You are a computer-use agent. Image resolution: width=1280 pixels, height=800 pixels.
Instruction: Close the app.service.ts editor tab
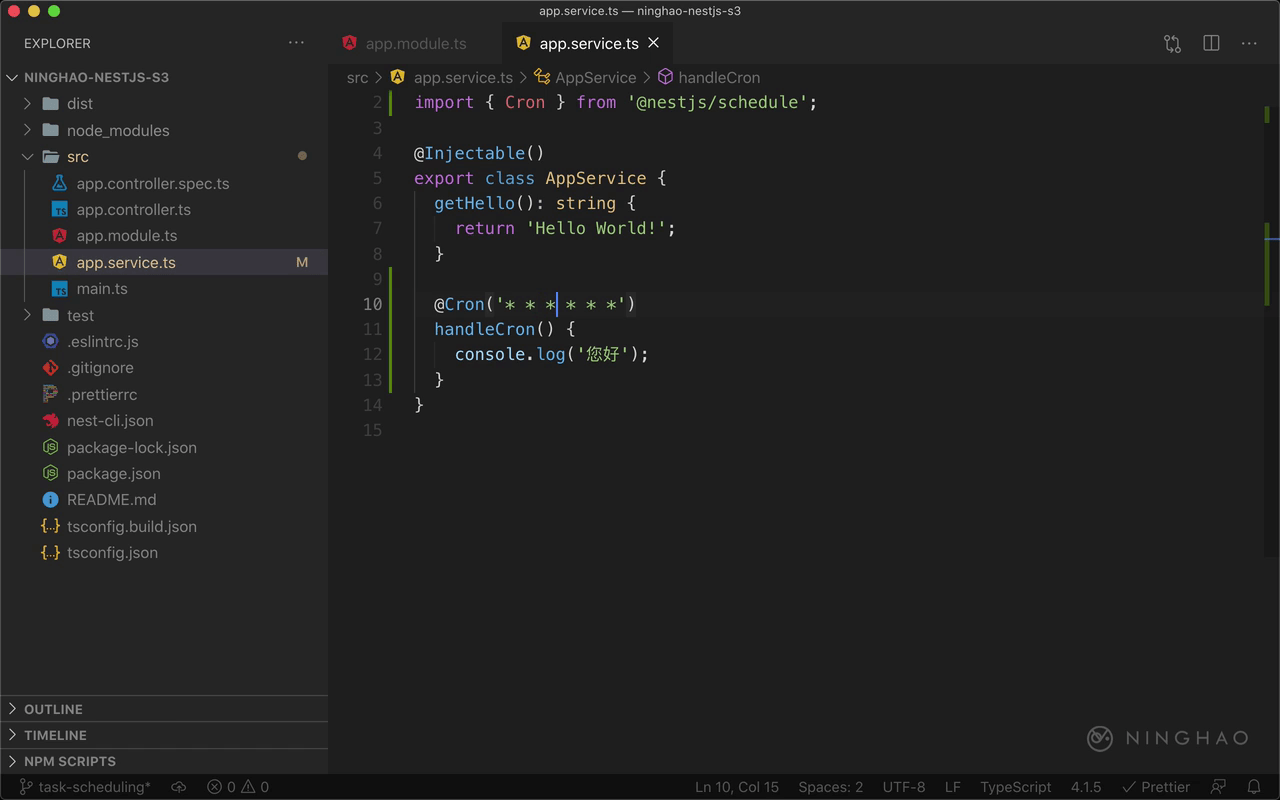point(654,43)
